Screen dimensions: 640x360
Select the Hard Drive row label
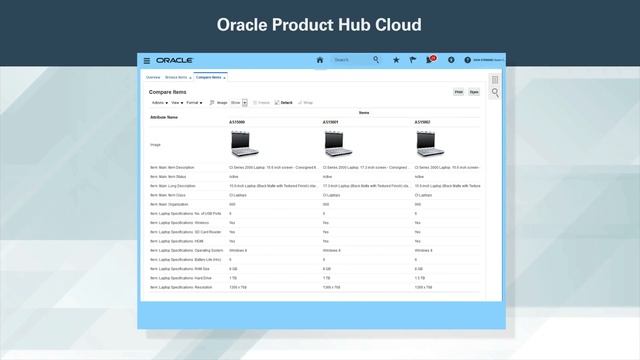coord(181,278)
